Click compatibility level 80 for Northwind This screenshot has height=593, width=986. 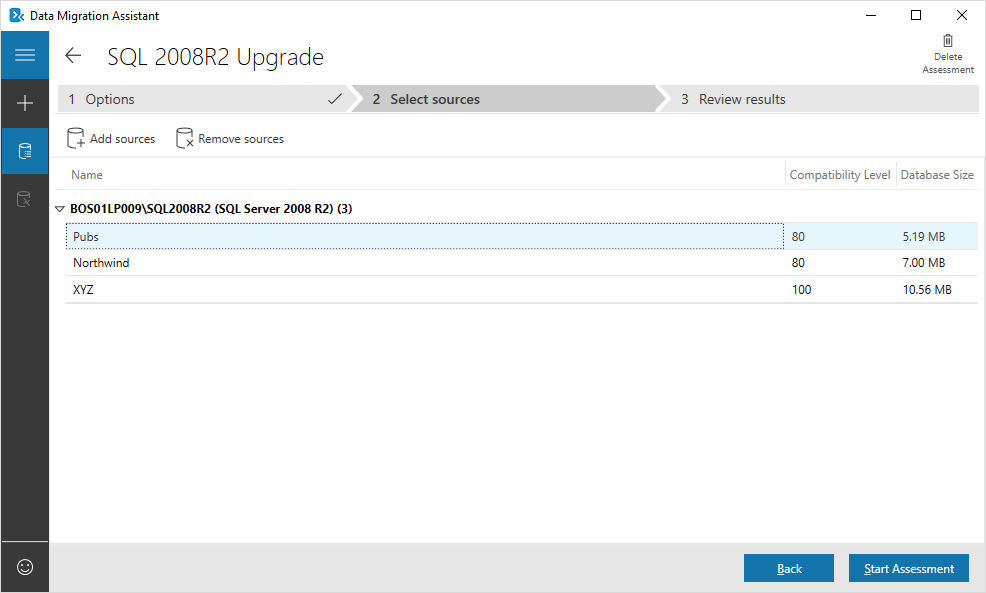[x=798, y=263]
